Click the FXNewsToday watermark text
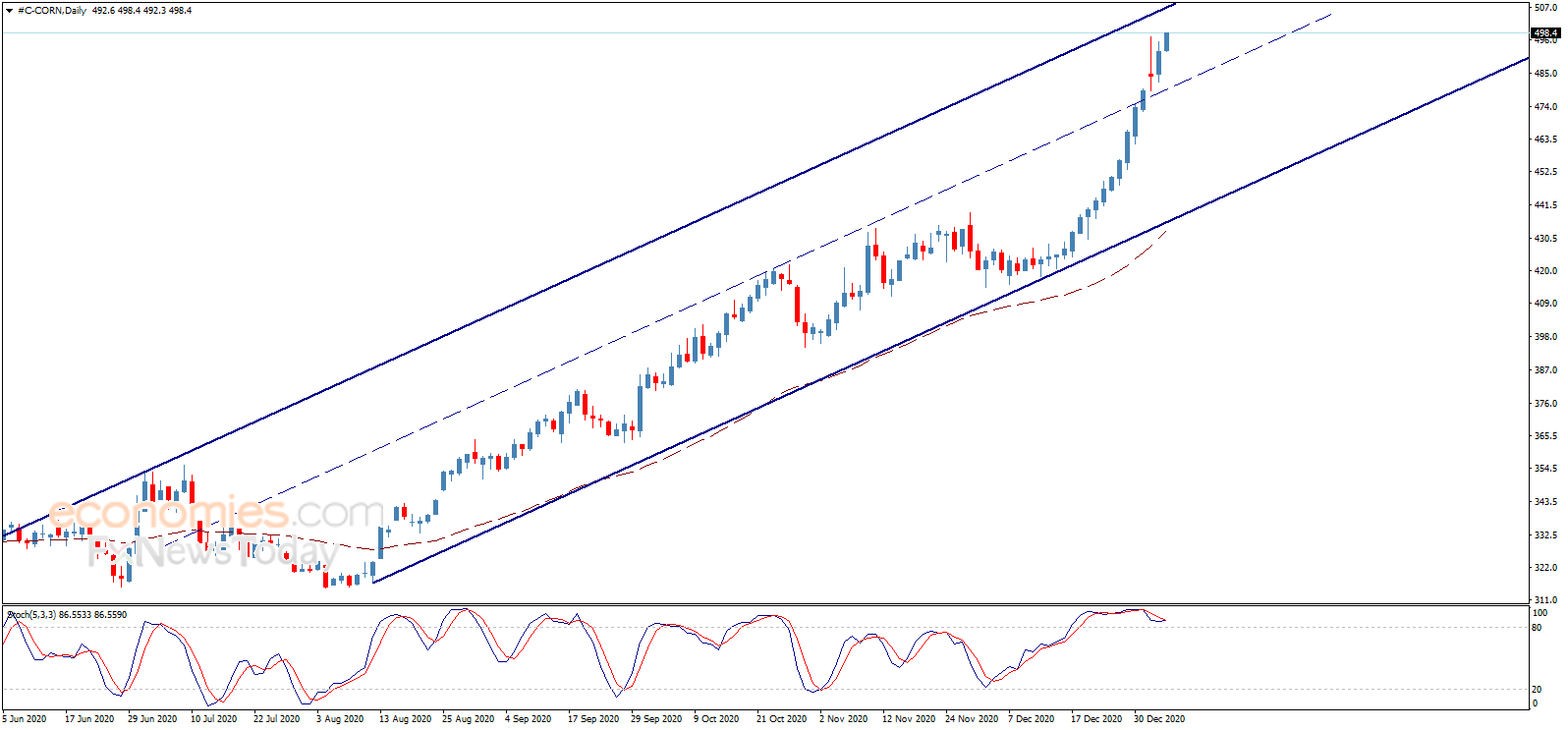The image size is (1568, 730). [213, 552]
